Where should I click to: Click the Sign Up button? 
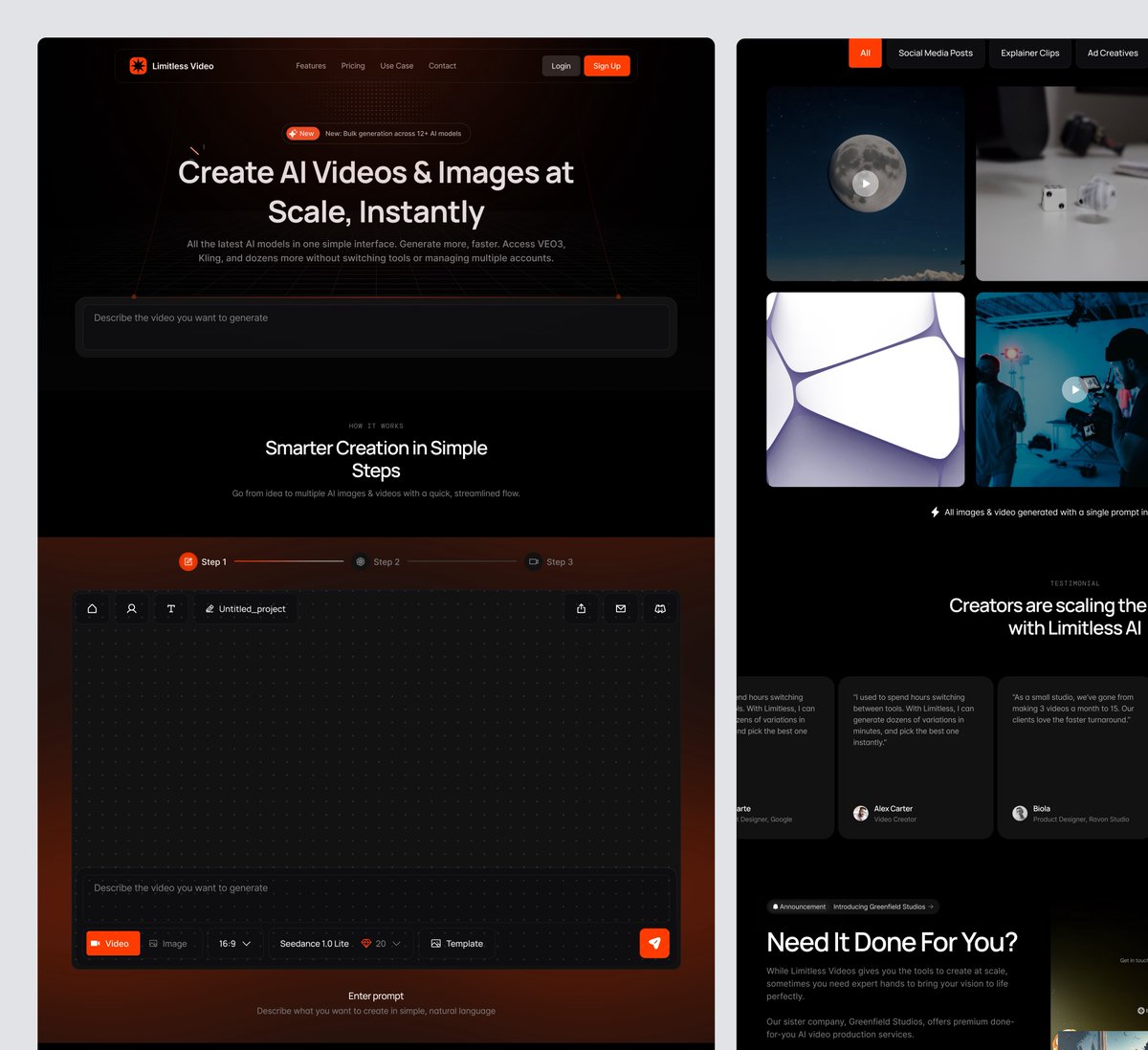(x=607, y=66)
